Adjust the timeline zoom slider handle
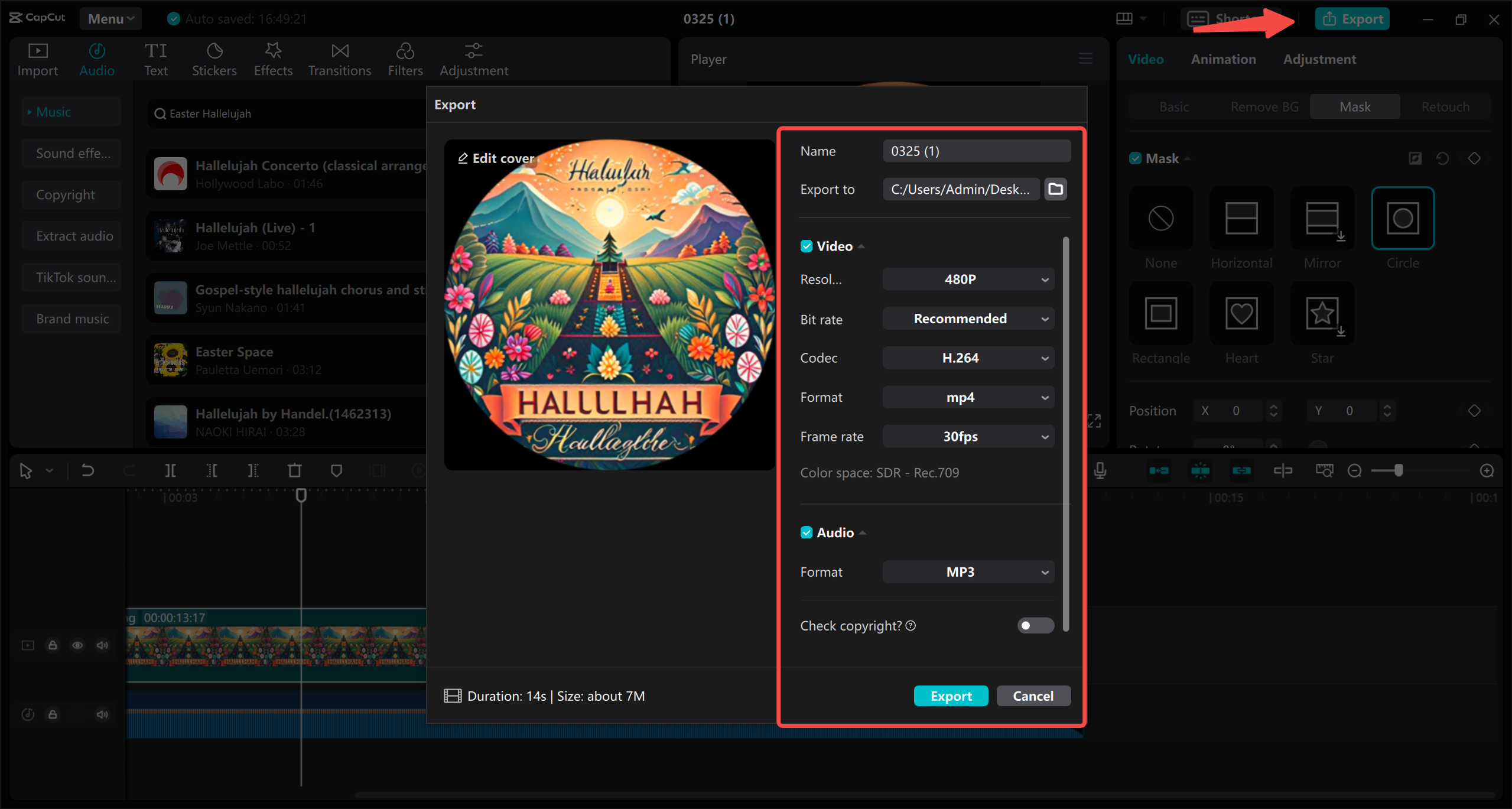This screenshot has width=1512, height=809. (1398, 470)
